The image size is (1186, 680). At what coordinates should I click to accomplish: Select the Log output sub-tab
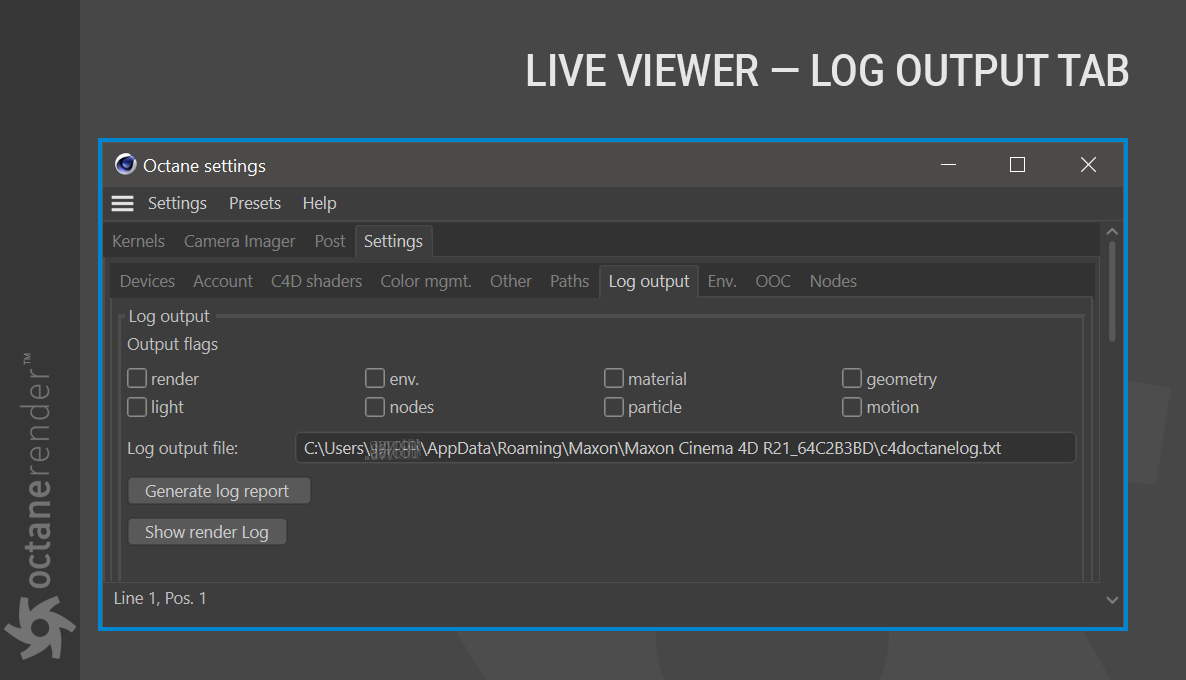[x=649, y=281]
